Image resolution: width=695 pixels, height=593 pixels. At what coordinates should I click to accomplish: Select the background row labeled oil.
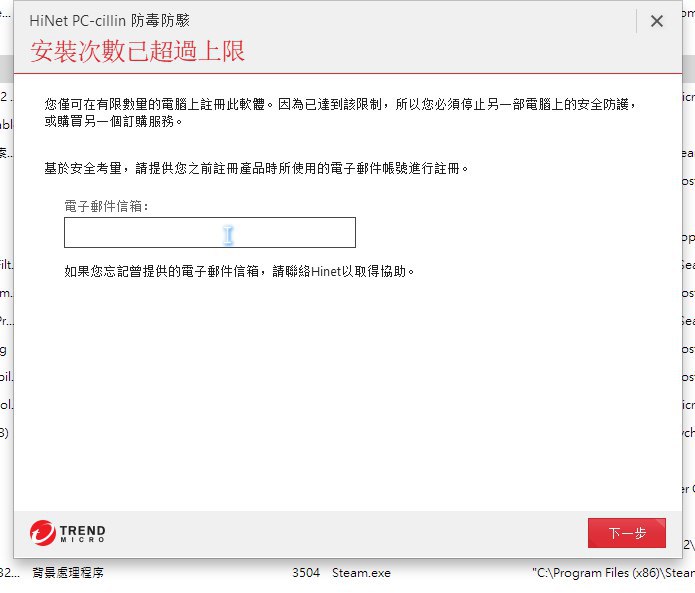5,377
